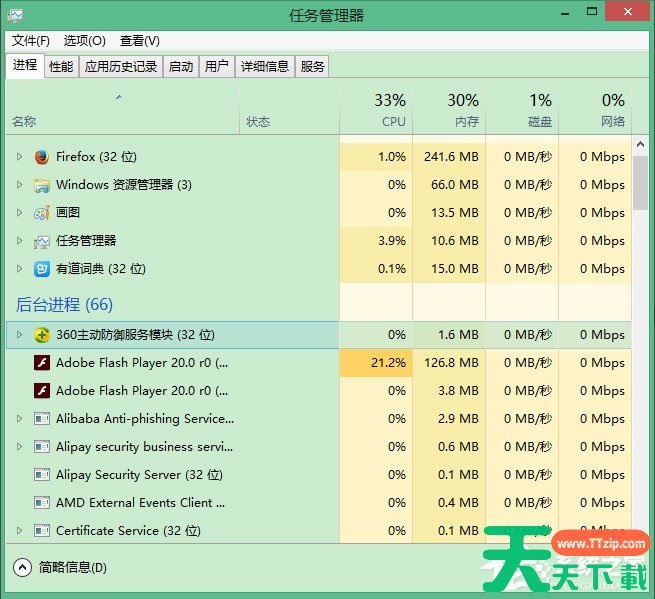
Task: Open the 文件(F) menu
Action: [x=31, y=41]
